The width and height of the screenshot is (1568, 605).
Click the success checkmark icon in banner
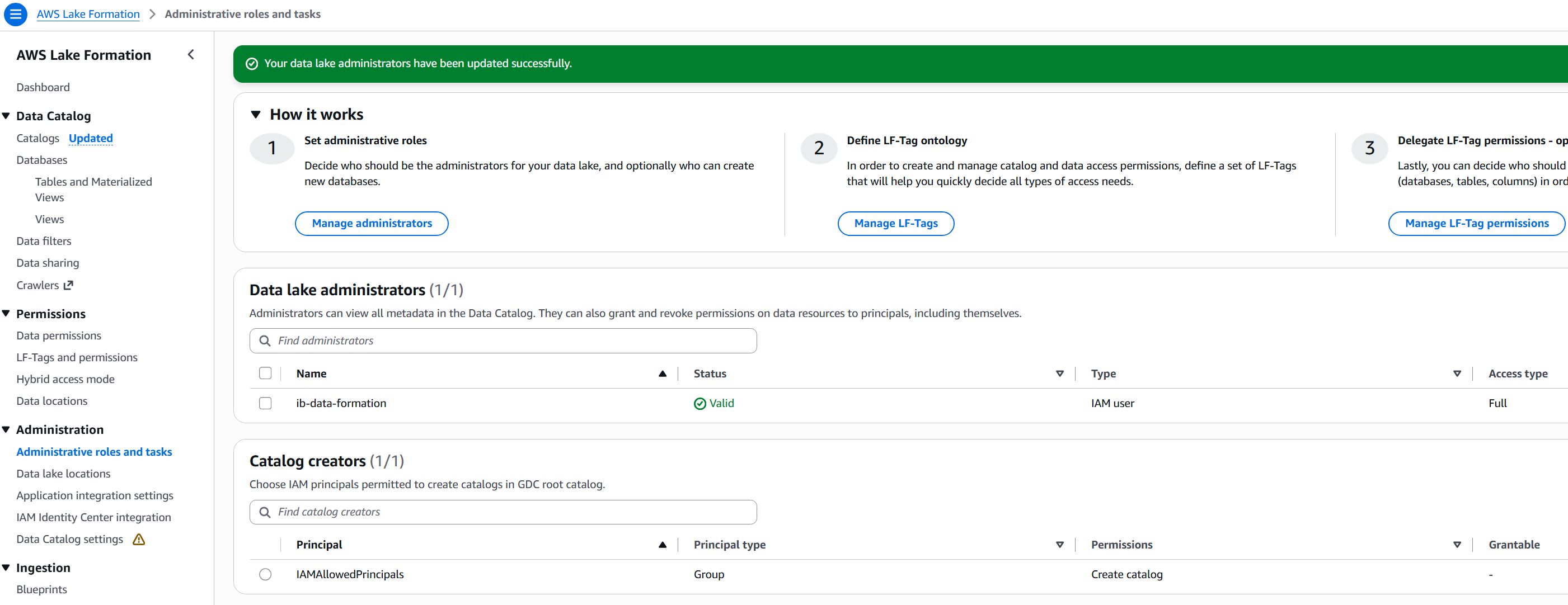[x=251, y=64]
